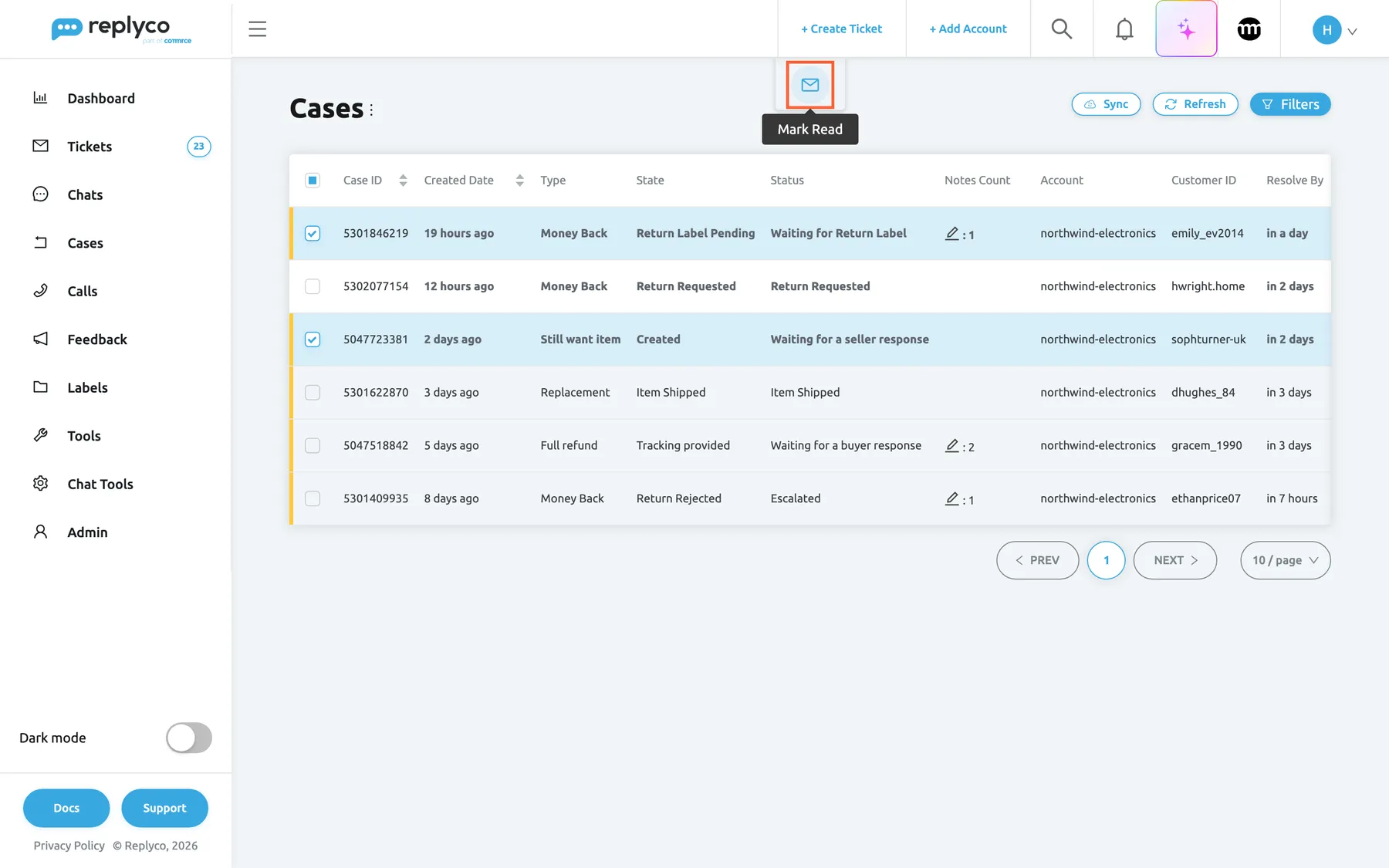This screenshot has width=1389, height=868.
Task: Check case 5301409935 checkbox
Action: point(313,498)
